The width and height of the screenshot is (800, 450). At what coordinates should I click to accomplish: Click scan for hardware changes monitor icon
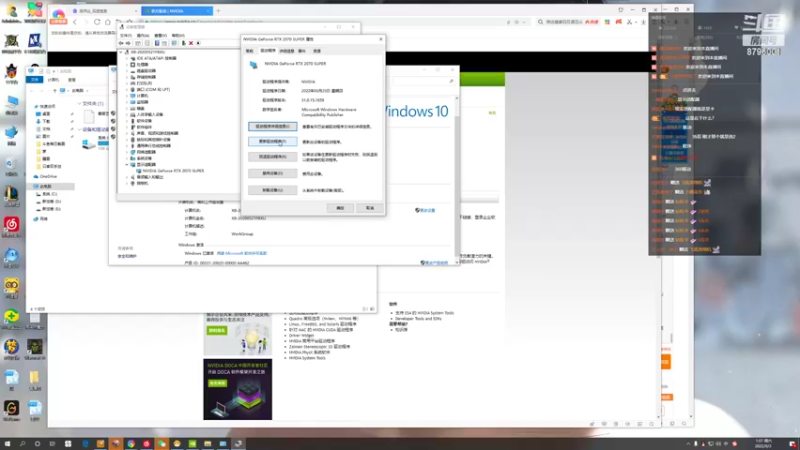[174, 43]
